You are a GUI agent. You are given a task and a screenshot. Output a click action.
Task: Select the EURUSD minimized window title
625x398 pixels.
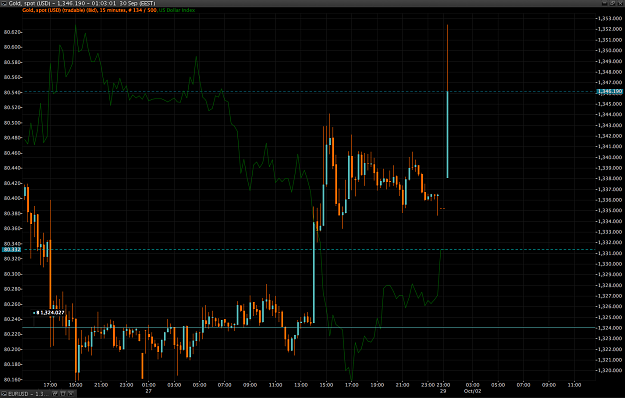[28, 394]
